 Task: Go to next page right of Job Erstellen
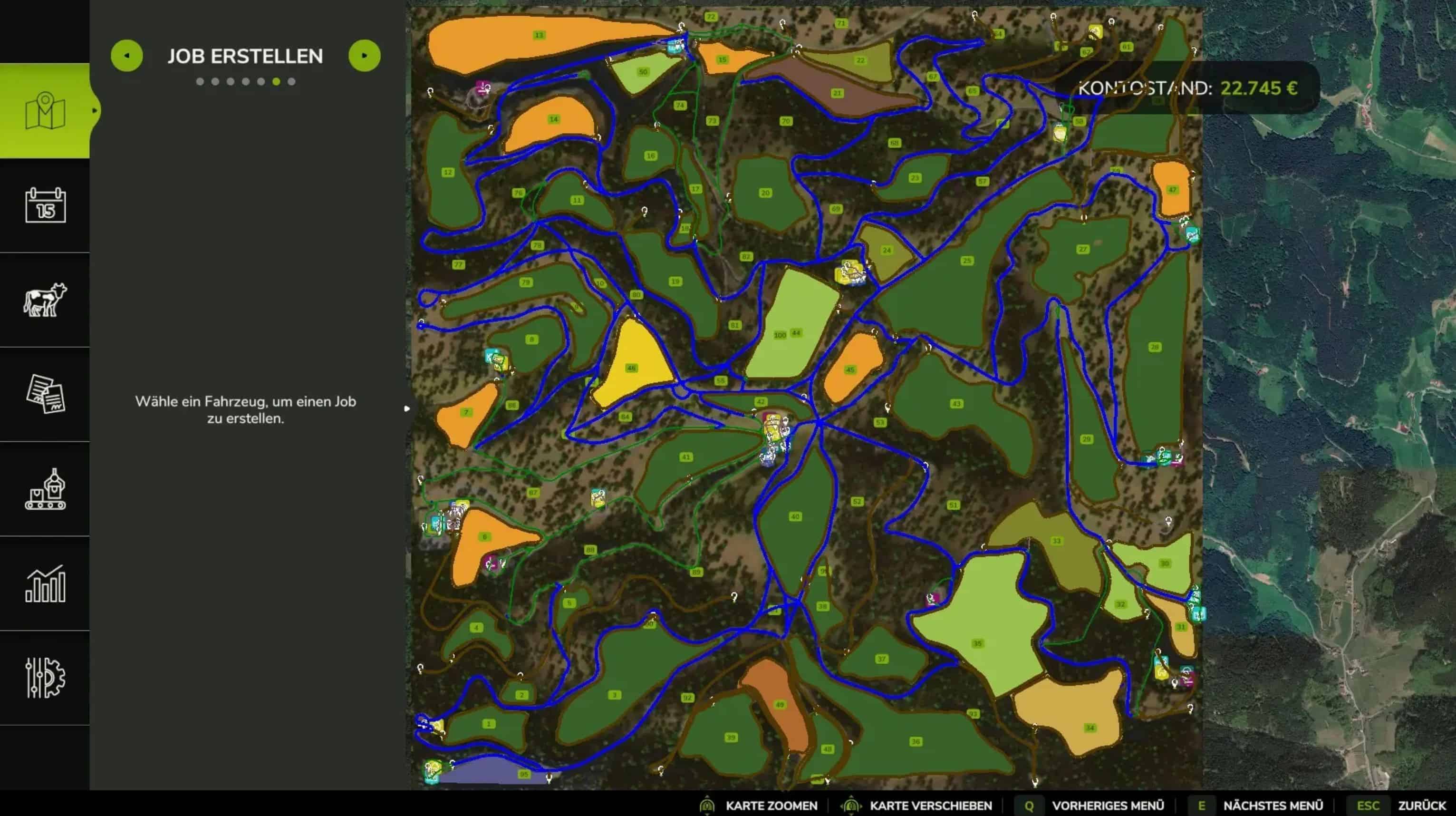(x=365, y=56)
